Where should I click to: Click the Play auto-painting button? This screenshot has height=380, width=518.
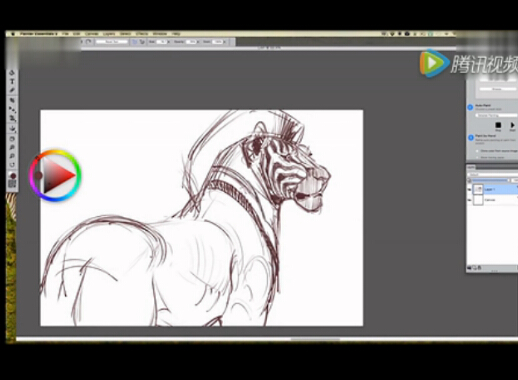pyautogui.click(x=512, y=125)
